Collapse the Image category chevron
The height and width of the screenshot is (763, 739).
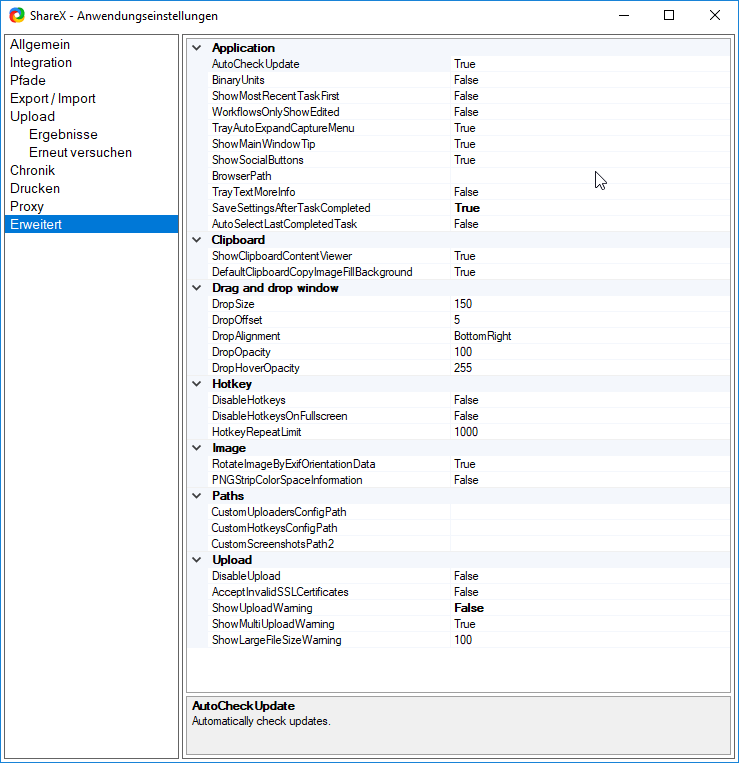[197, 448]
